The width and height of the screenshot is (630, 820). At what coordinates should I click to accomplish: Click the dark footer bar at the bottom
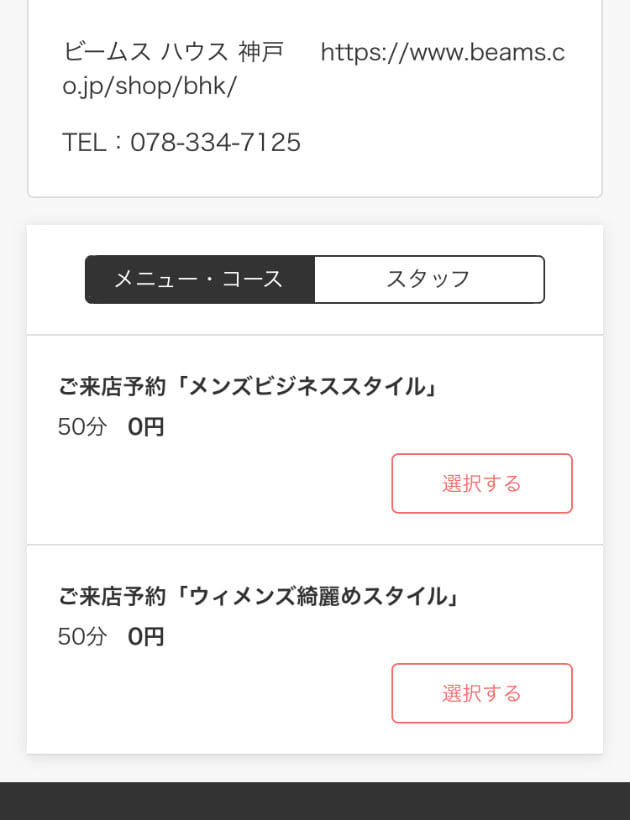pos(315,801)
